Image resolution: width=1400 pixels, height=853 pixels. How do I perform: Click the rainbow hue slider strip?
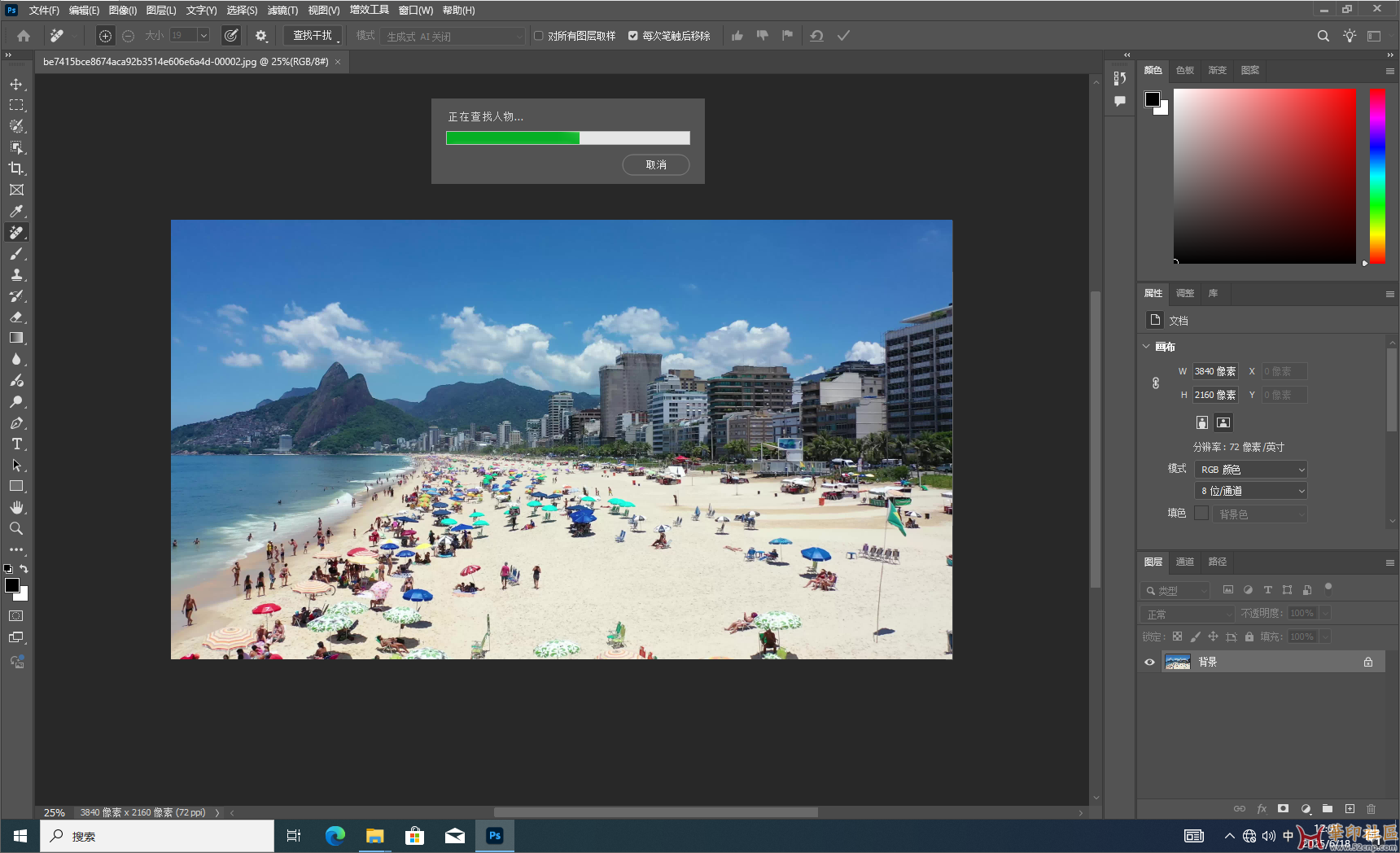[1377, 176]
